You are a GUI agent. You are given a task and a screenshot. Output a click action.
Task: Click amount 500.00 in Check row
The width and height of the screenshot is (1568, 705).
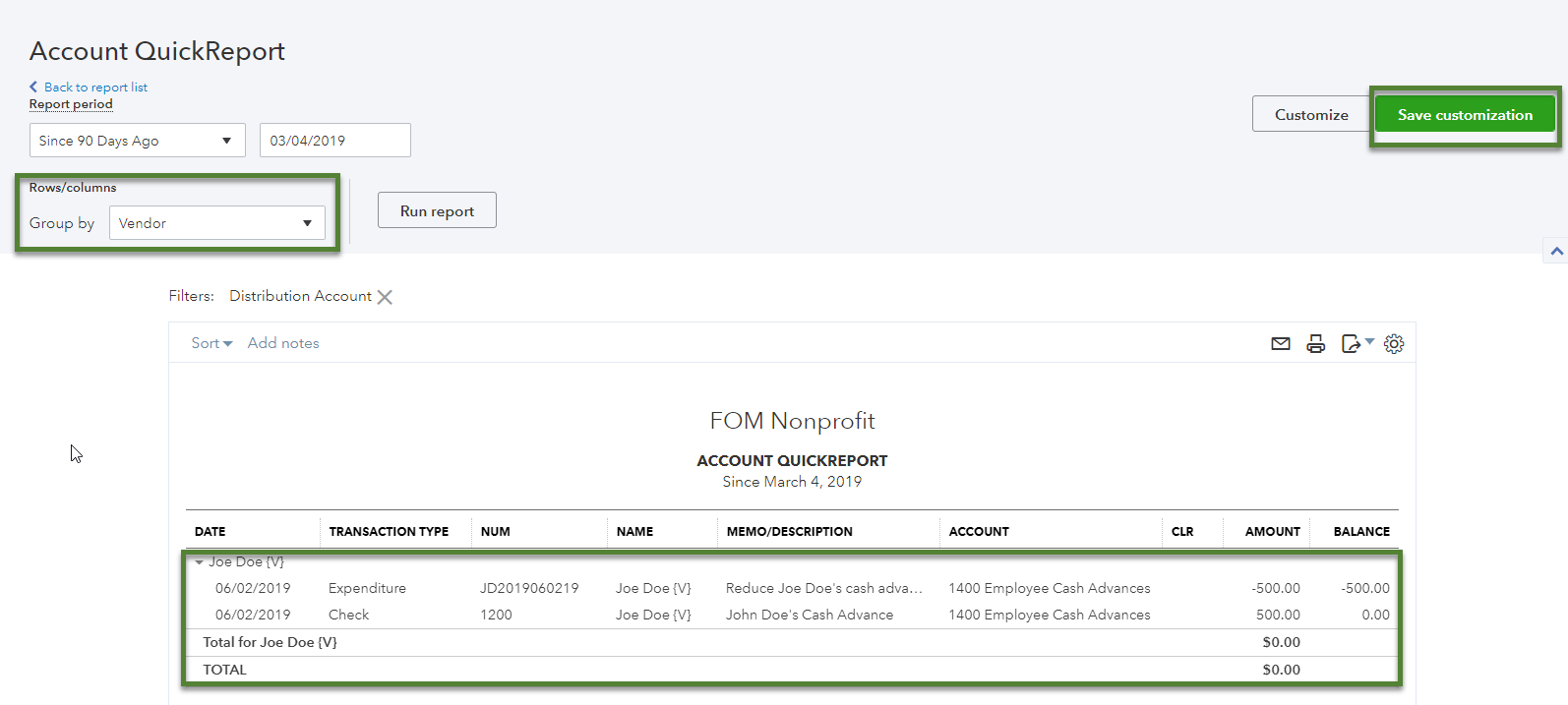[x=1278, y=615]
